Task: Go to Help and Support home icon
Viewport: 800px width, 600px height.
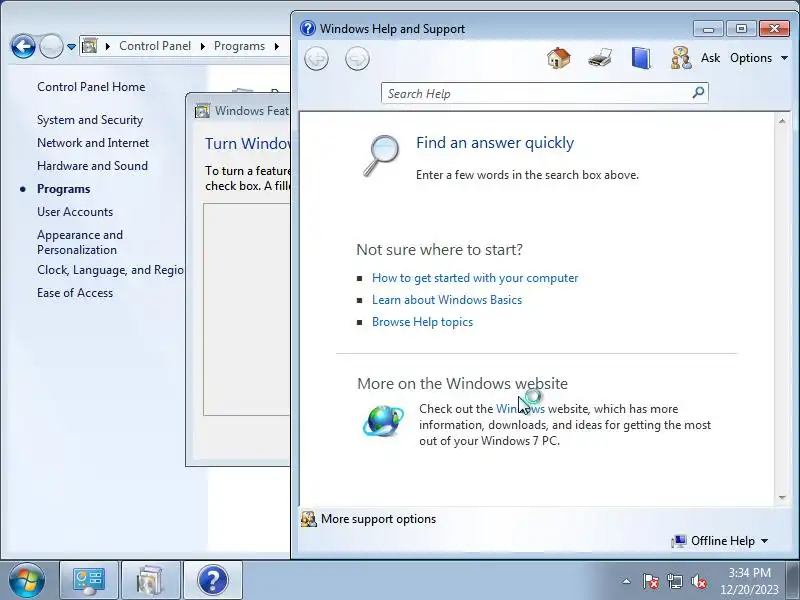Action: tap(559, 58)
